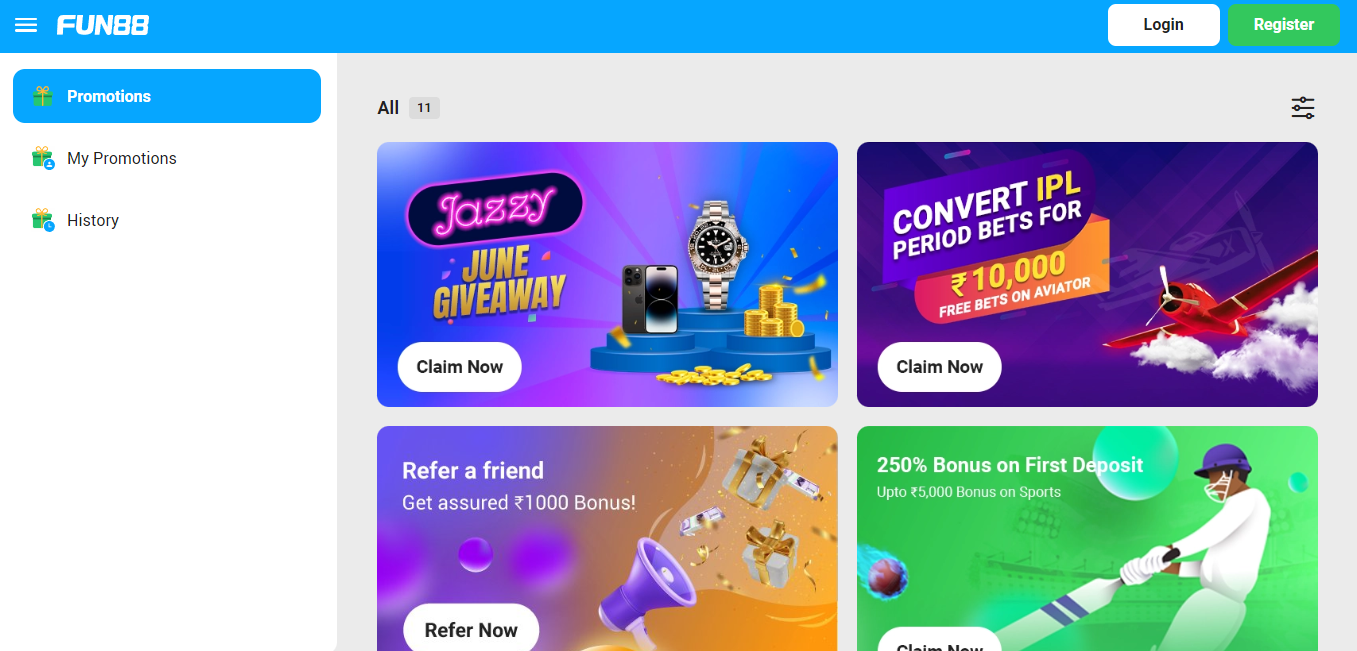Open the red Aviator plane banner

[x=1087, y=274]
